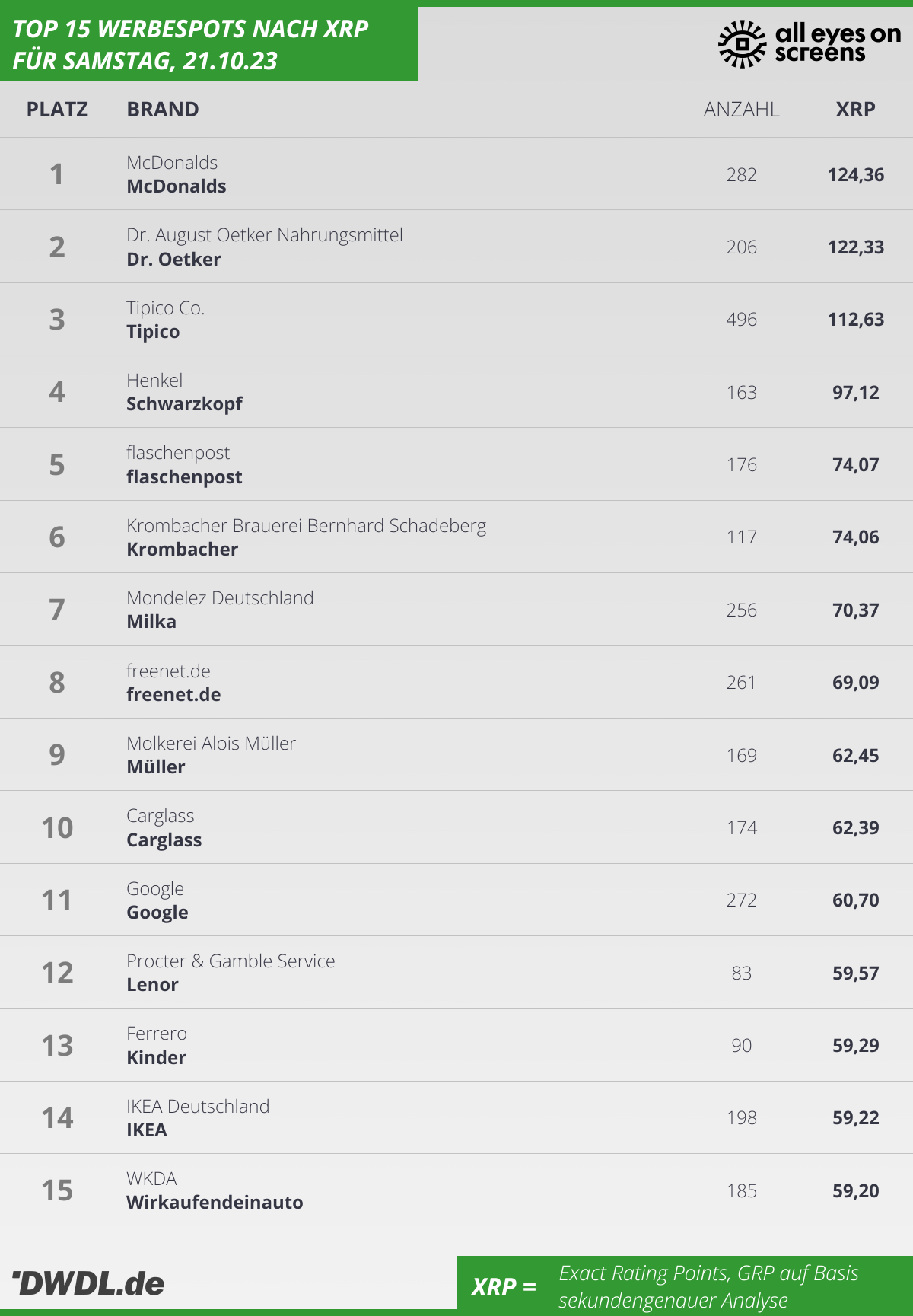Select the Google XRP value 60,70

855,900
